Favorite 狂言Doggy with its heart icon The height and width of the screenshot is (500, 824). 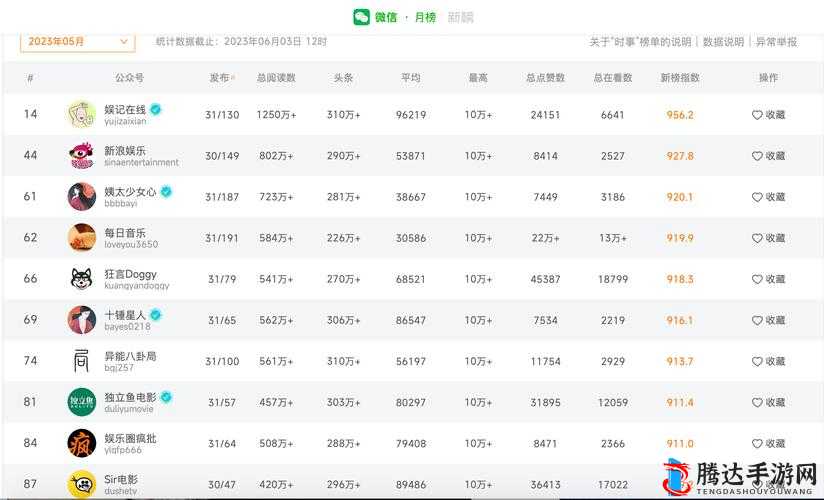(x=757, y=279)
